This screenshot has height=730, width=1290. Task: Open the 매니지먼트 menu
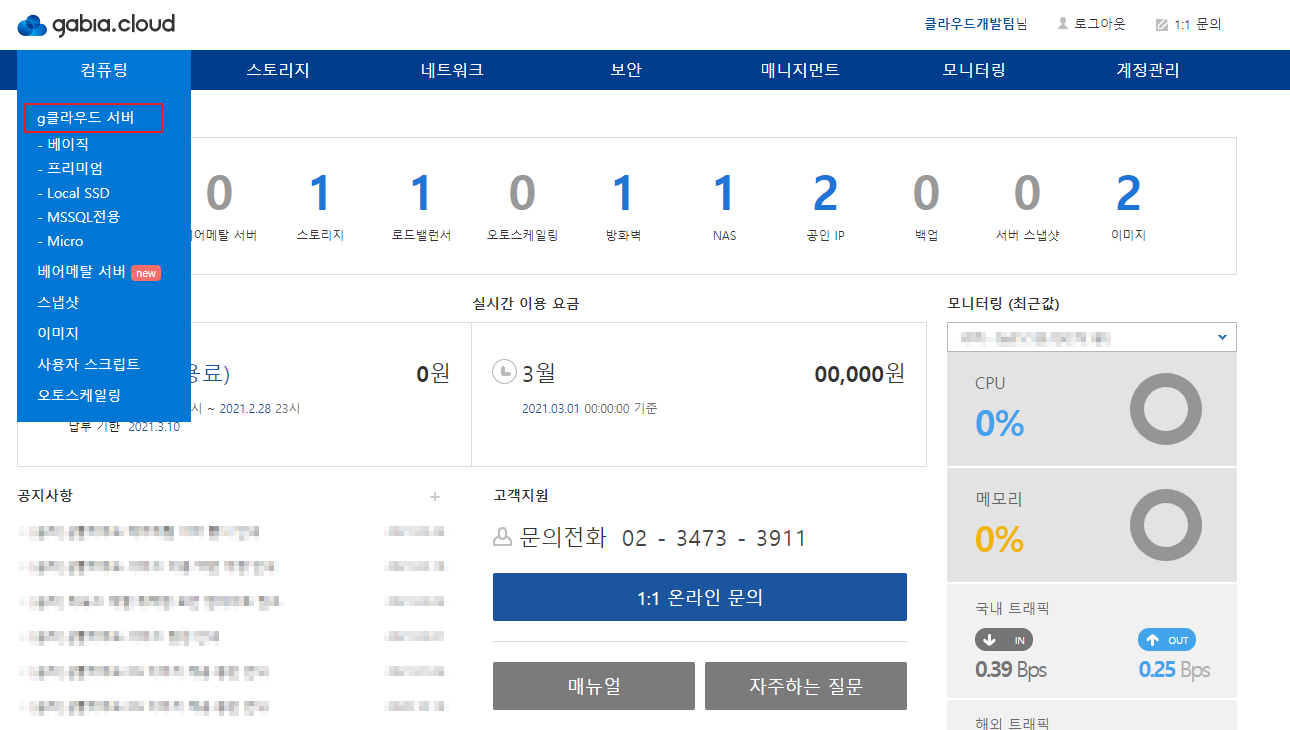pos(800,70)
